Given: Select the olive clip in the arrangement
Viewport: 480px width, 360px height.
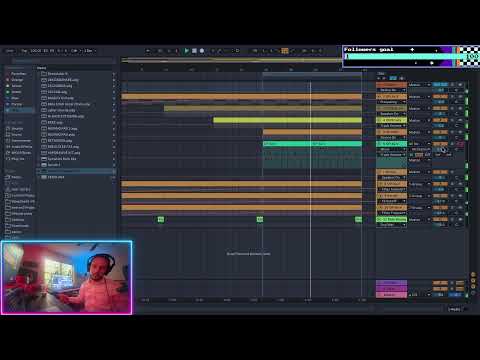Looking at the screenshot, I should pyautogui.click(x=263, y=108).
